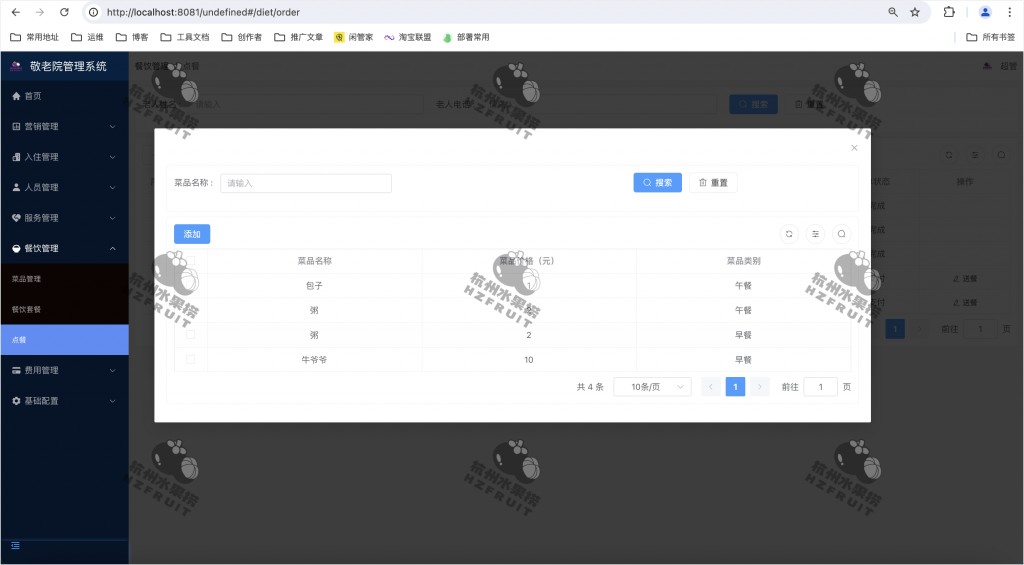Image resolution: width=1024 pixels, height=565 pixels.
Task: Click 共 4 条 total count text
Action: tap(590, 387)
